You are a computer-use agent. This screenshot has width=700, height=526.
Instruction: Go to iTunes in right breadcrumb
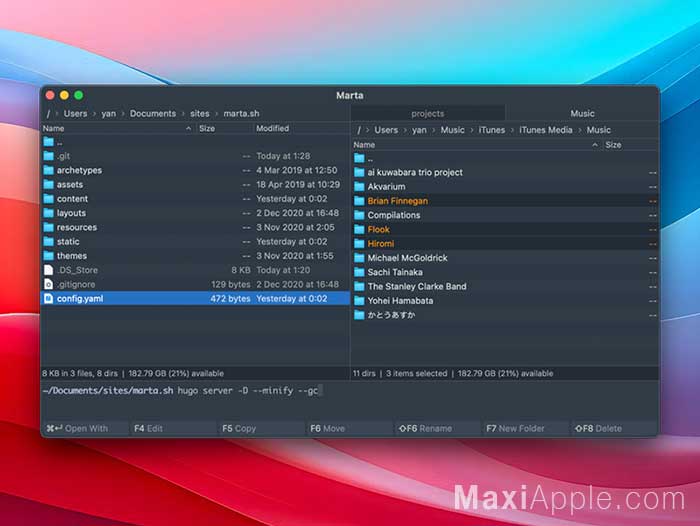(x=492, y=130)
